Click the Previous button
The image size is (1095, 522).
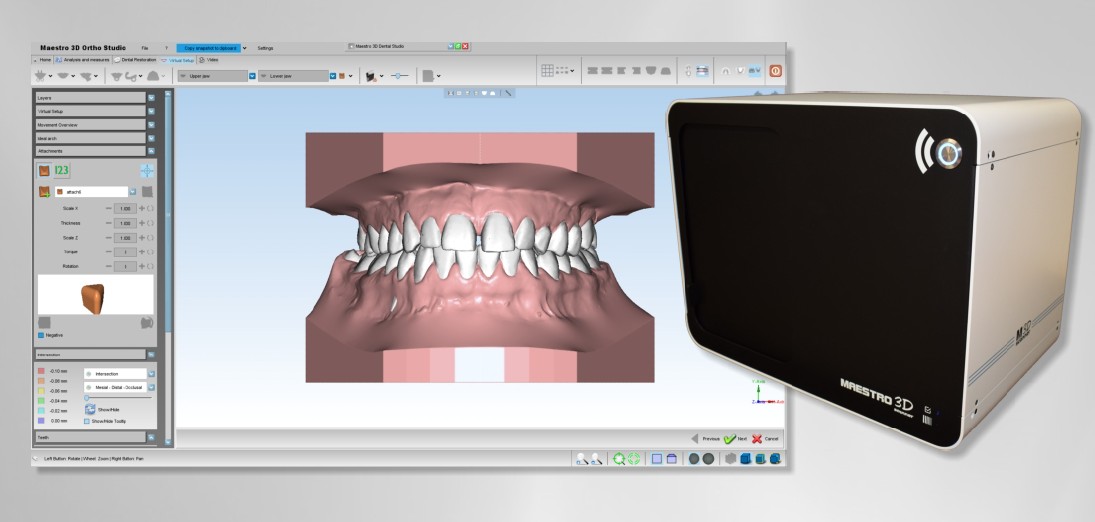[x=705, y=439]
